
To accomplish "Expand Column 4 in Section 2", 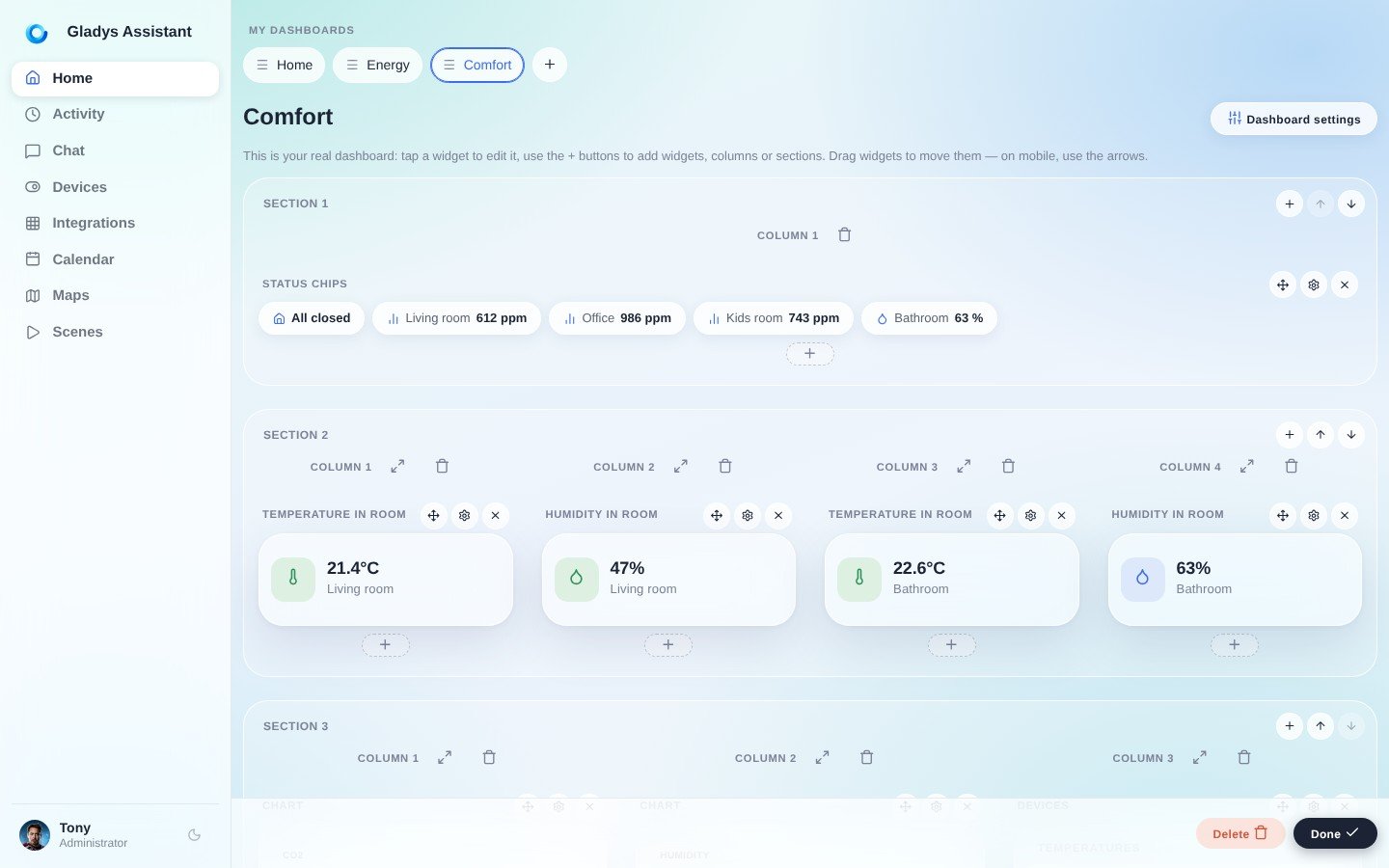I will [x=1247, y=466].
